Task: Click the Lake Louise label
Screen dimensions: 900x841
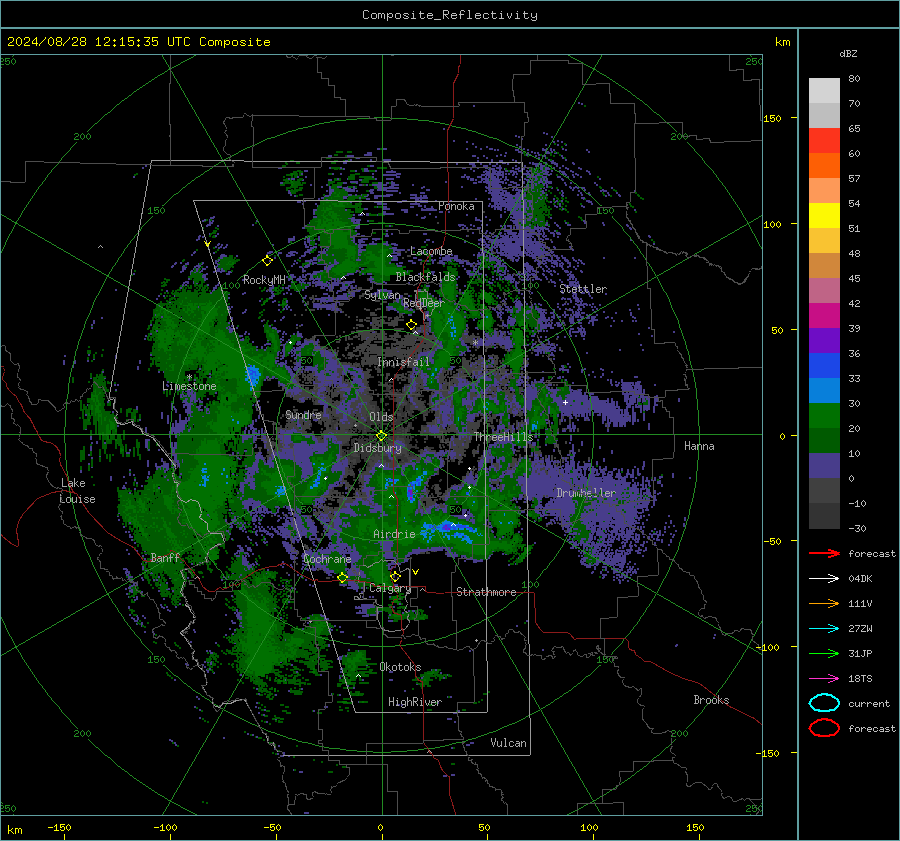Action: tap(77, 491)
